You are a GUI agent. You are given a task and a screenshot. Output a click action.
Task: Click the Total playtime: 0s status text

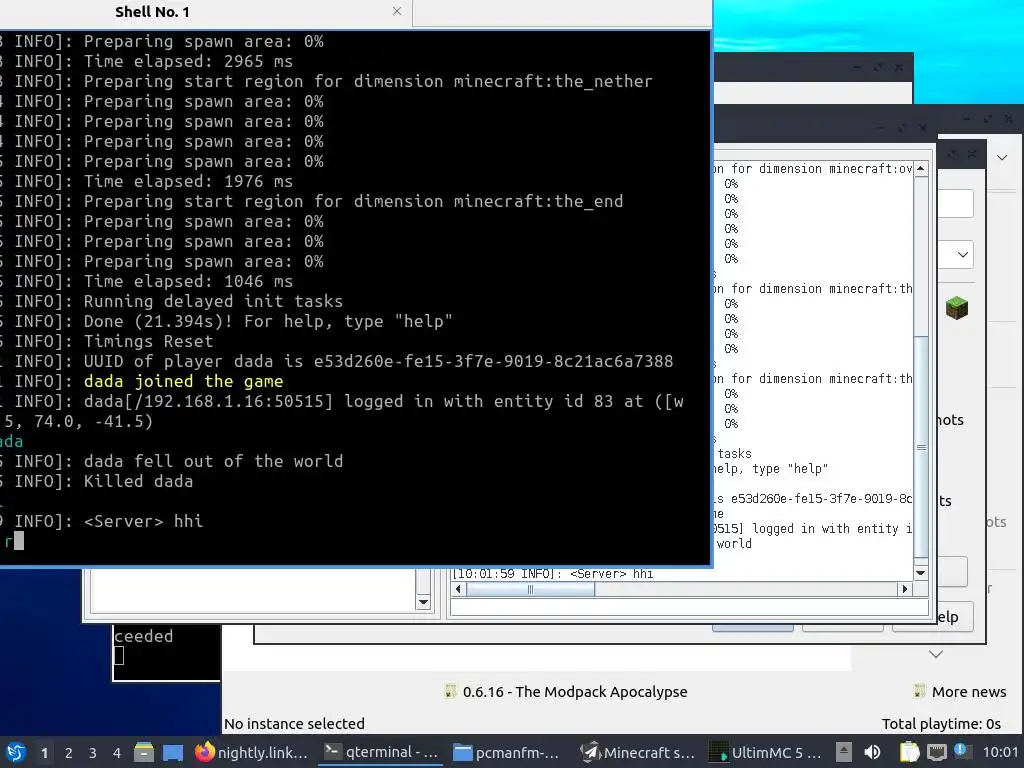point(941,724)
